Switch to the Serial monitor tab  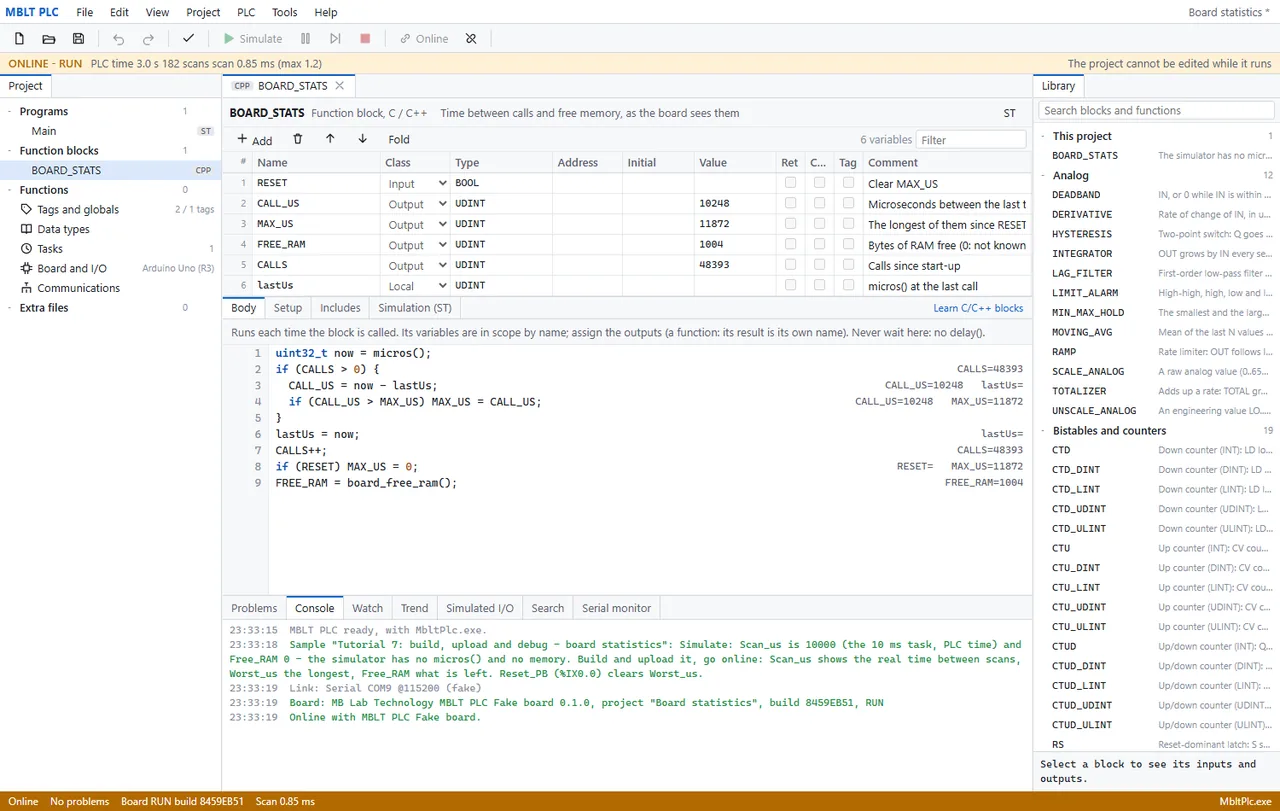(x=616, y=608)
